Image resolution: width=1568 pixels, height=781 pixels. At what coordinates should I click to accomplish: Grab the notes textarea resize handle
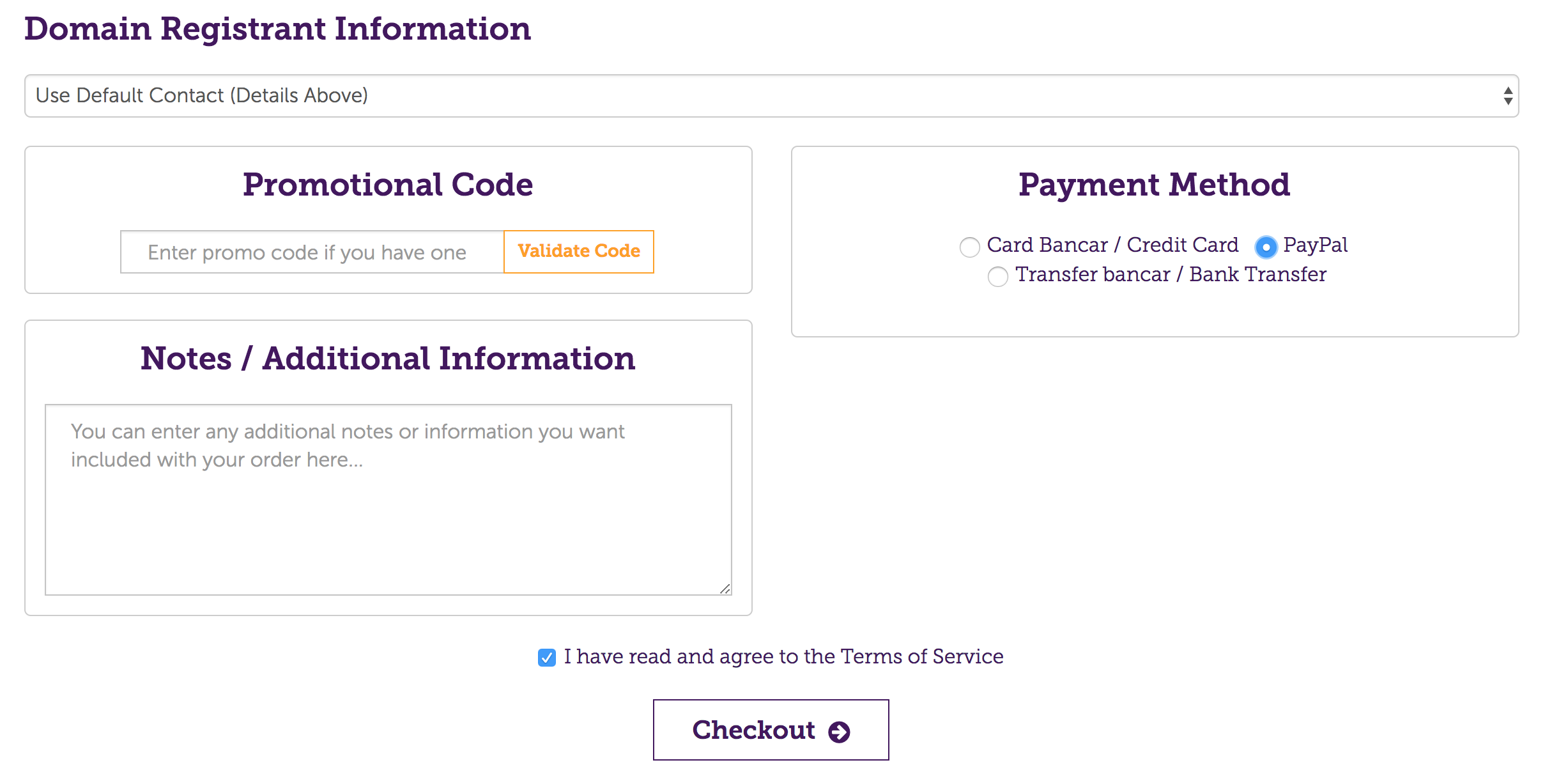725,589
